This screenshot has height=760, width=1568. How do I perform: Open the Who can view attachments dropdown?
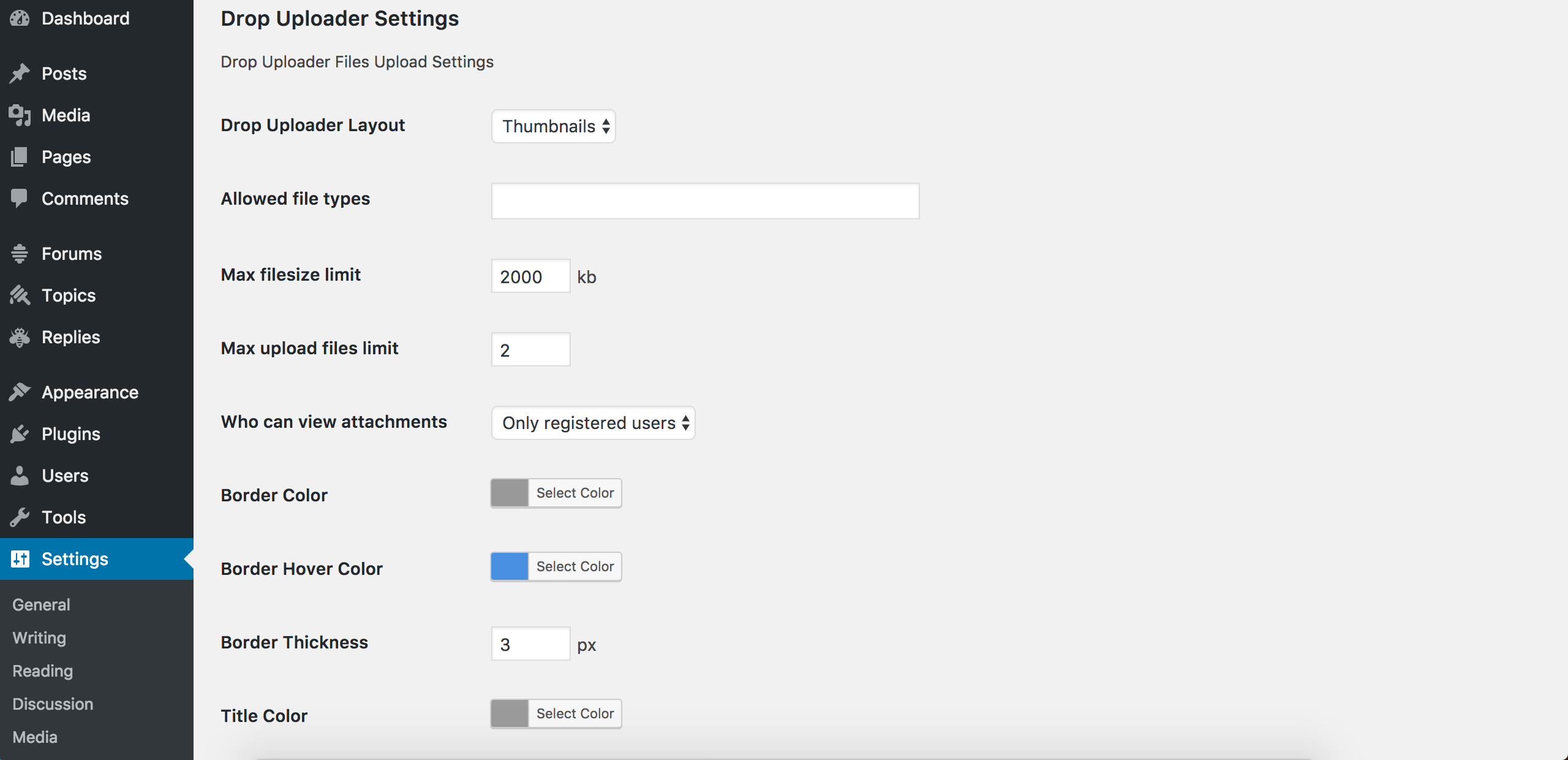(593, 423)
